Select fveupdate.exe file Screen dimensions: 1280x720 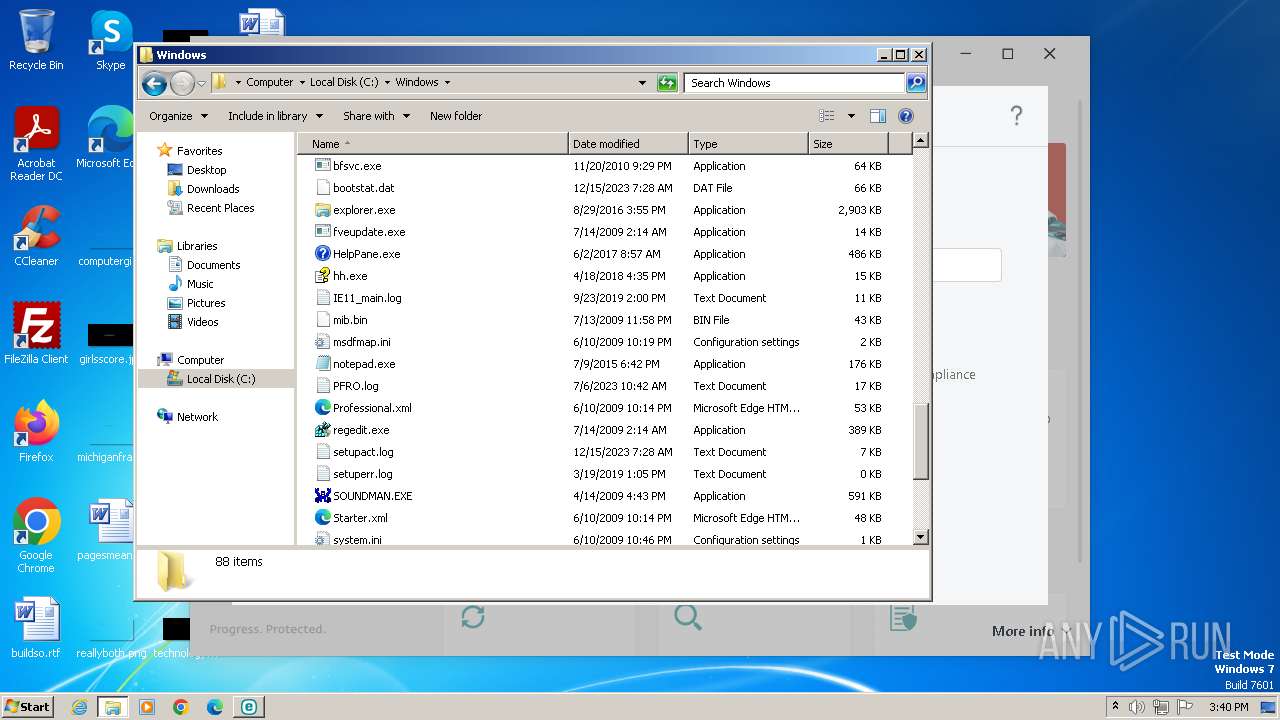(369, 232)
